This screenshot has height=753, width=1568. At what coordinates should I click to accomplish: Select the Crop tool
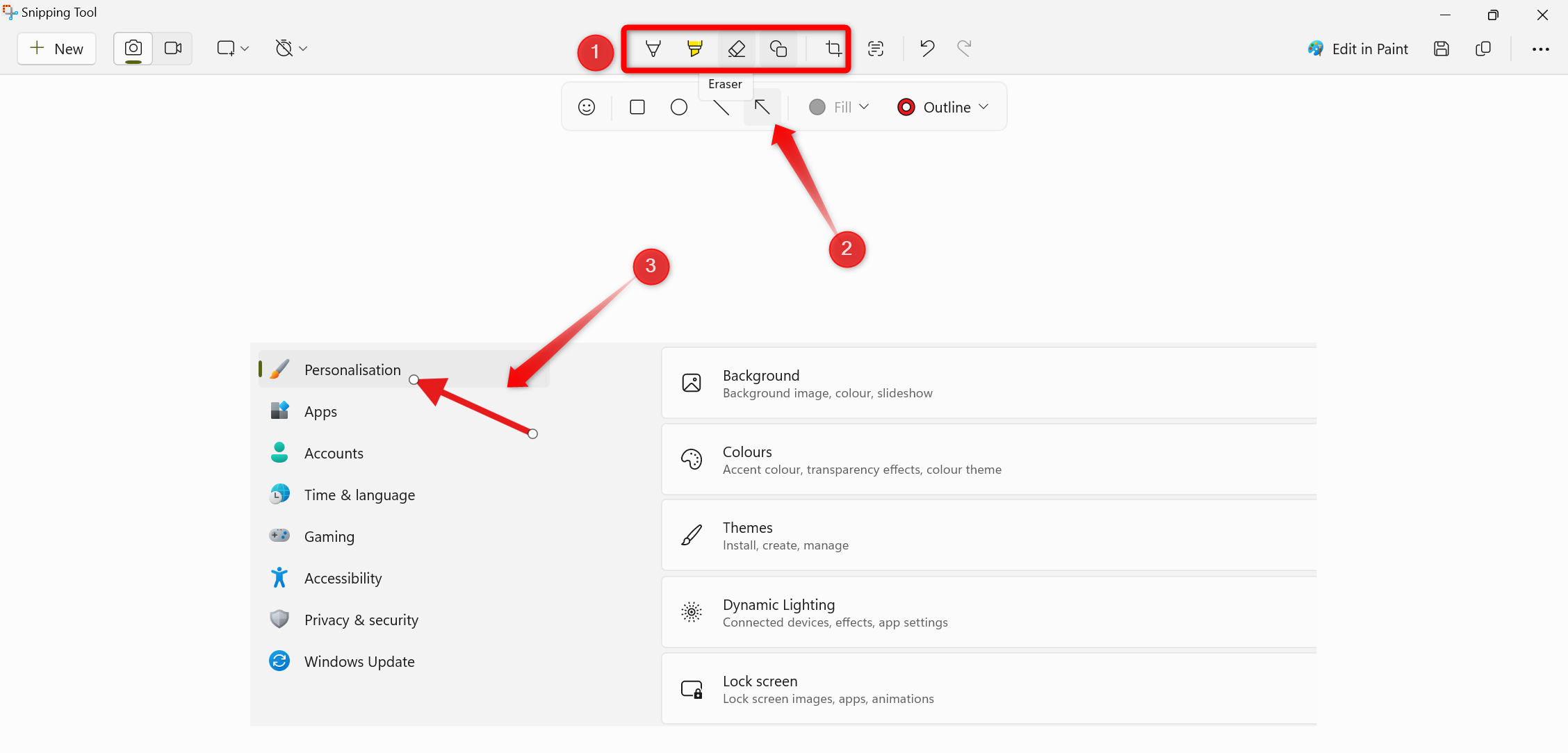click(x=830, y=47)
